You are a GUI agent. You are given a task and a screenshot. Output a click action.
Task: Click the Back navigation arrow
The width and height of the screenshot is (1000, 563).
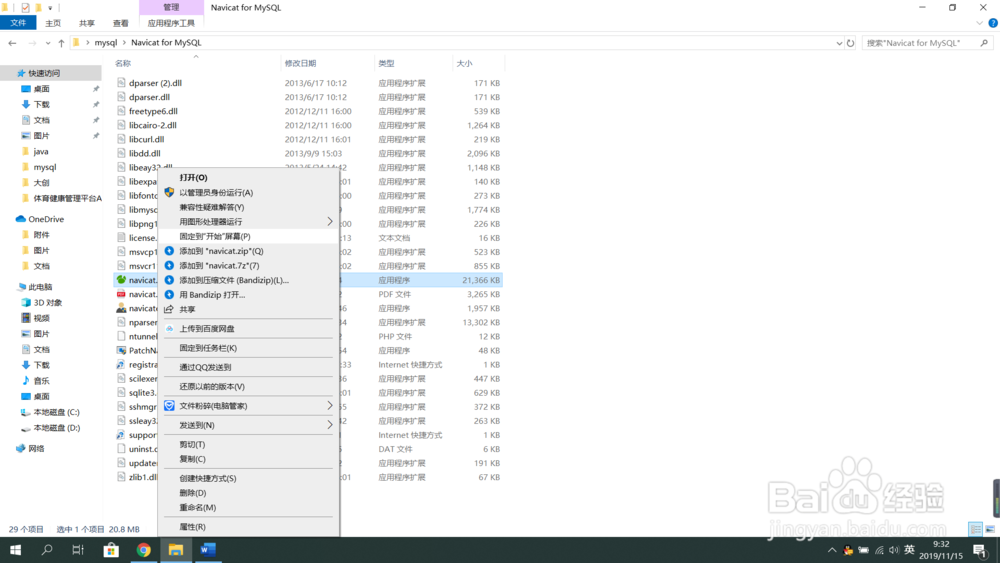click(x=12, y=43)
